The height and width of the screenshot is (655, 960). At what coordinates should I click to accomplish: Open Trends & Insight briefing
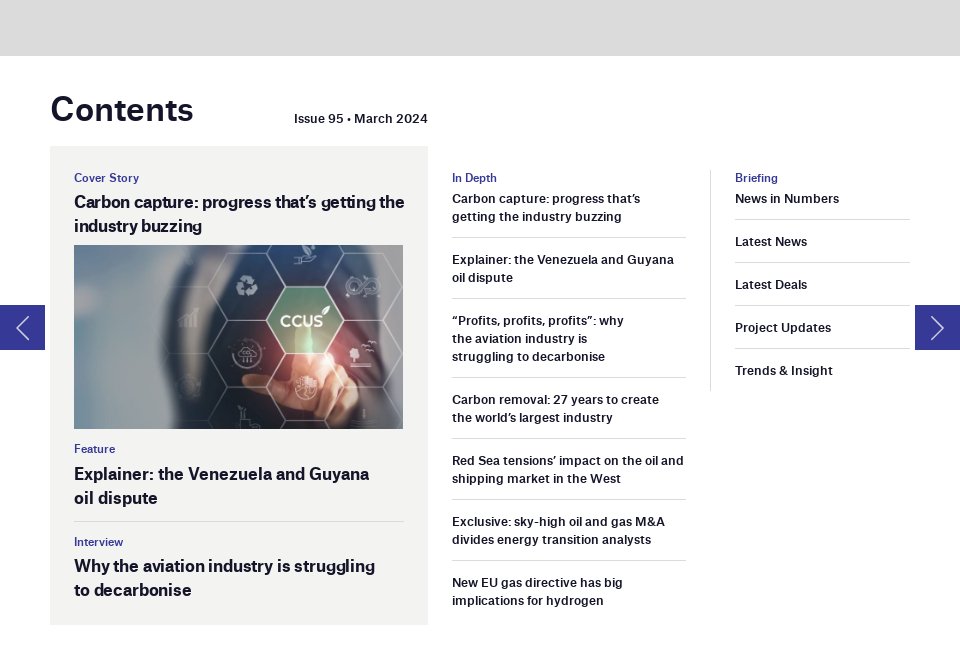[x=784, y=370]
